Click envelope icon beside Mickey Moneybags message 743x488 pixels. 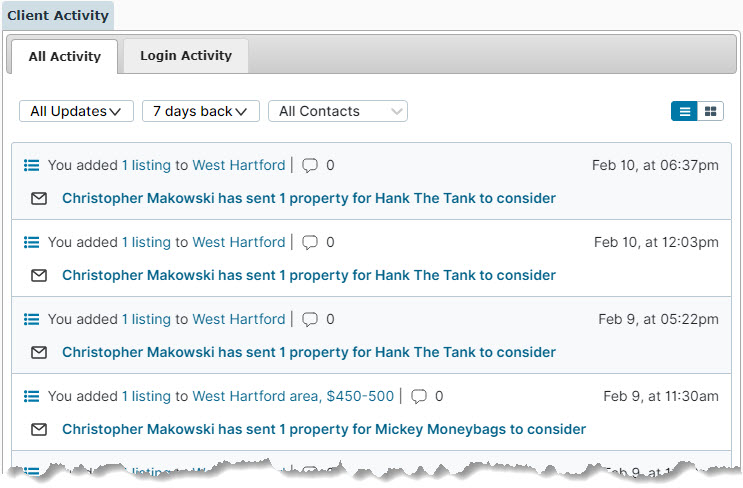[39, 429]
